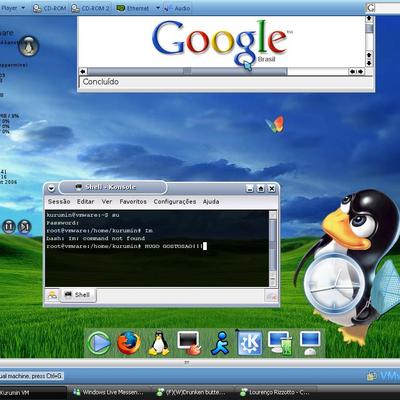Pause playback with the round pause button
This screenshot has width=400, height=400.
[9, 227]
